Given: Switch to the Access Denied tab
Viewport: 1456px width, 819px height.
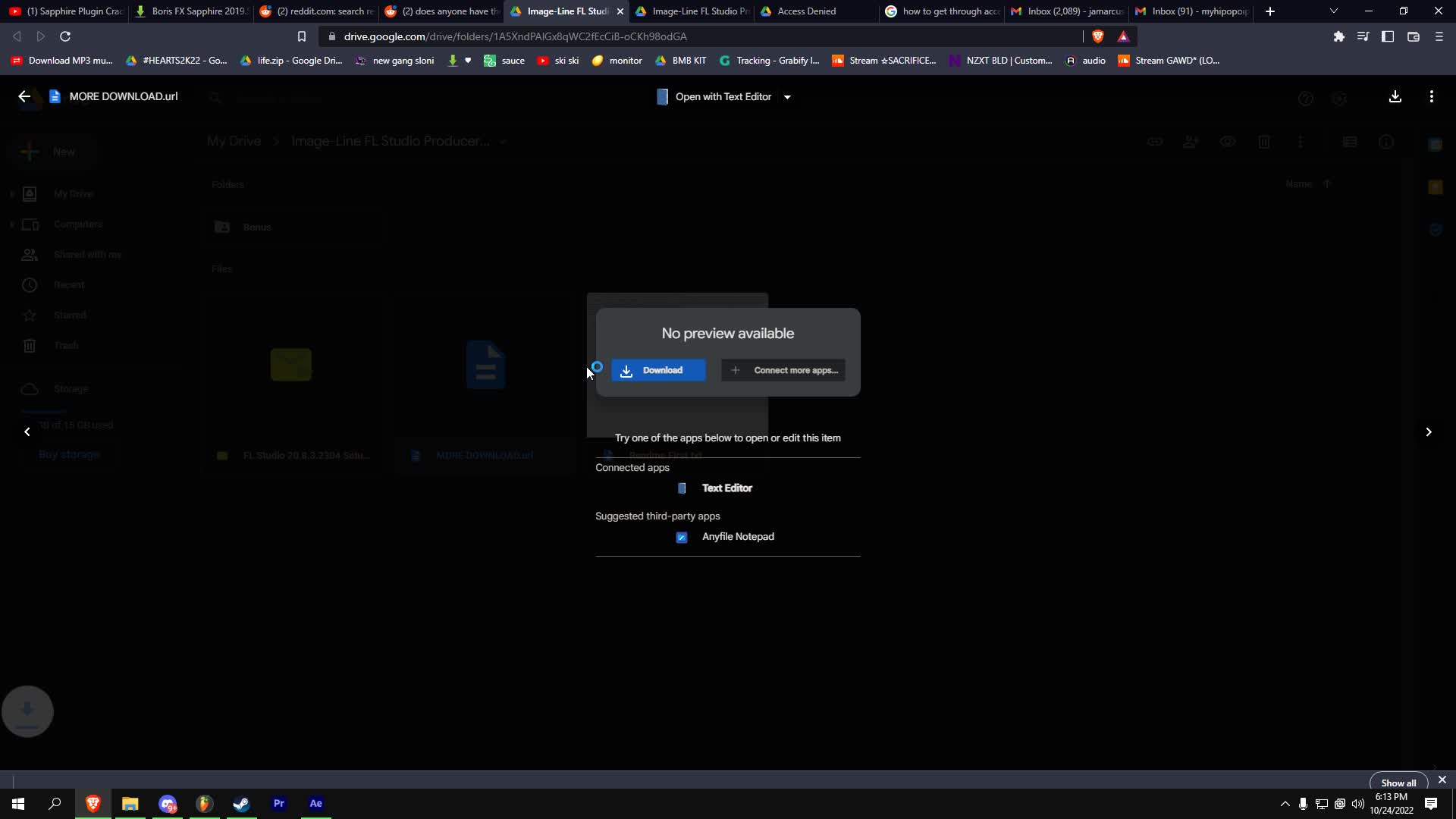Looking at the screenshot, I should pos(806,11).
